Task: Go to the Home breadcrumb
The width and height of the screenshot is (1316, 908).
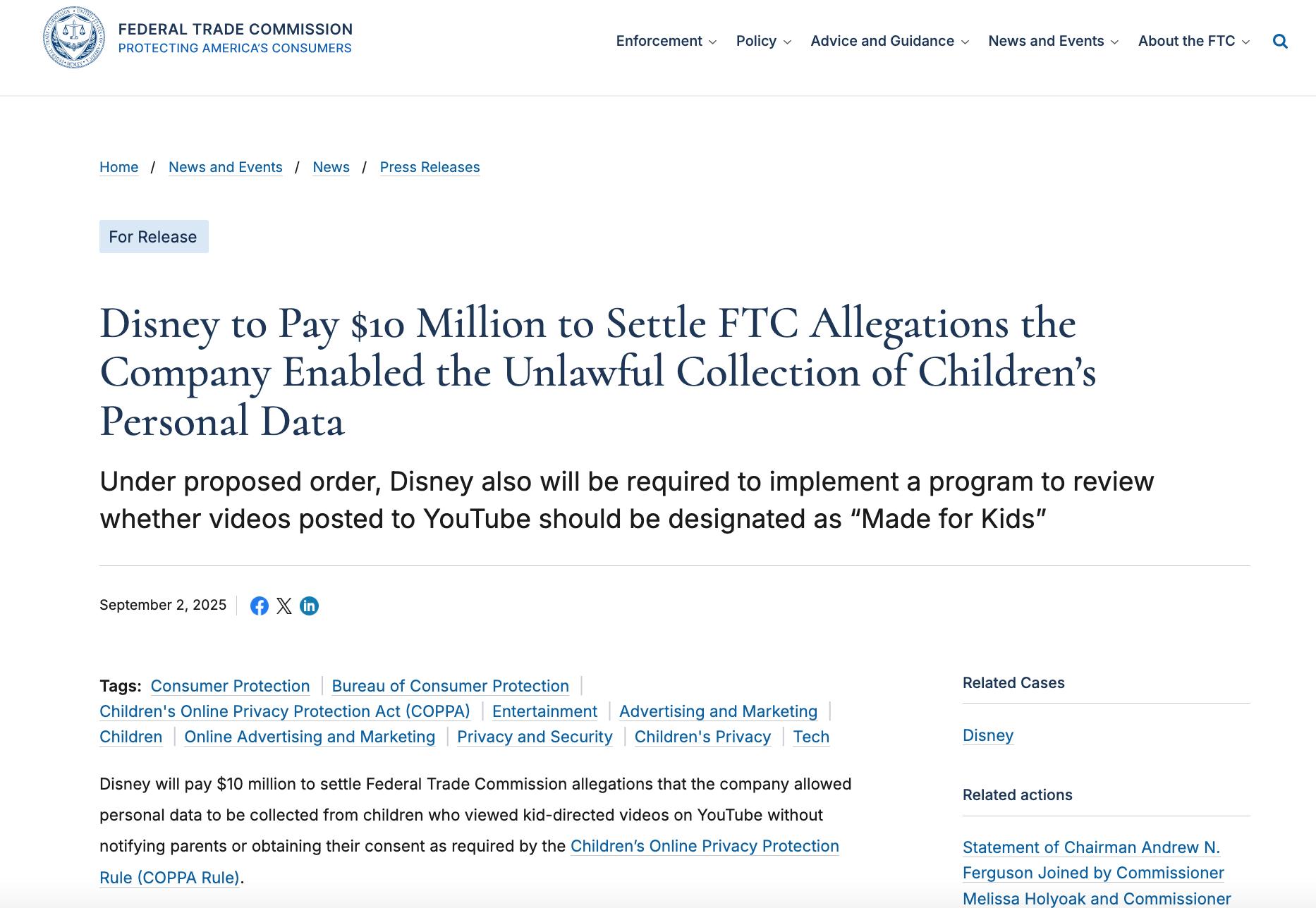Action: click(118, 167)
